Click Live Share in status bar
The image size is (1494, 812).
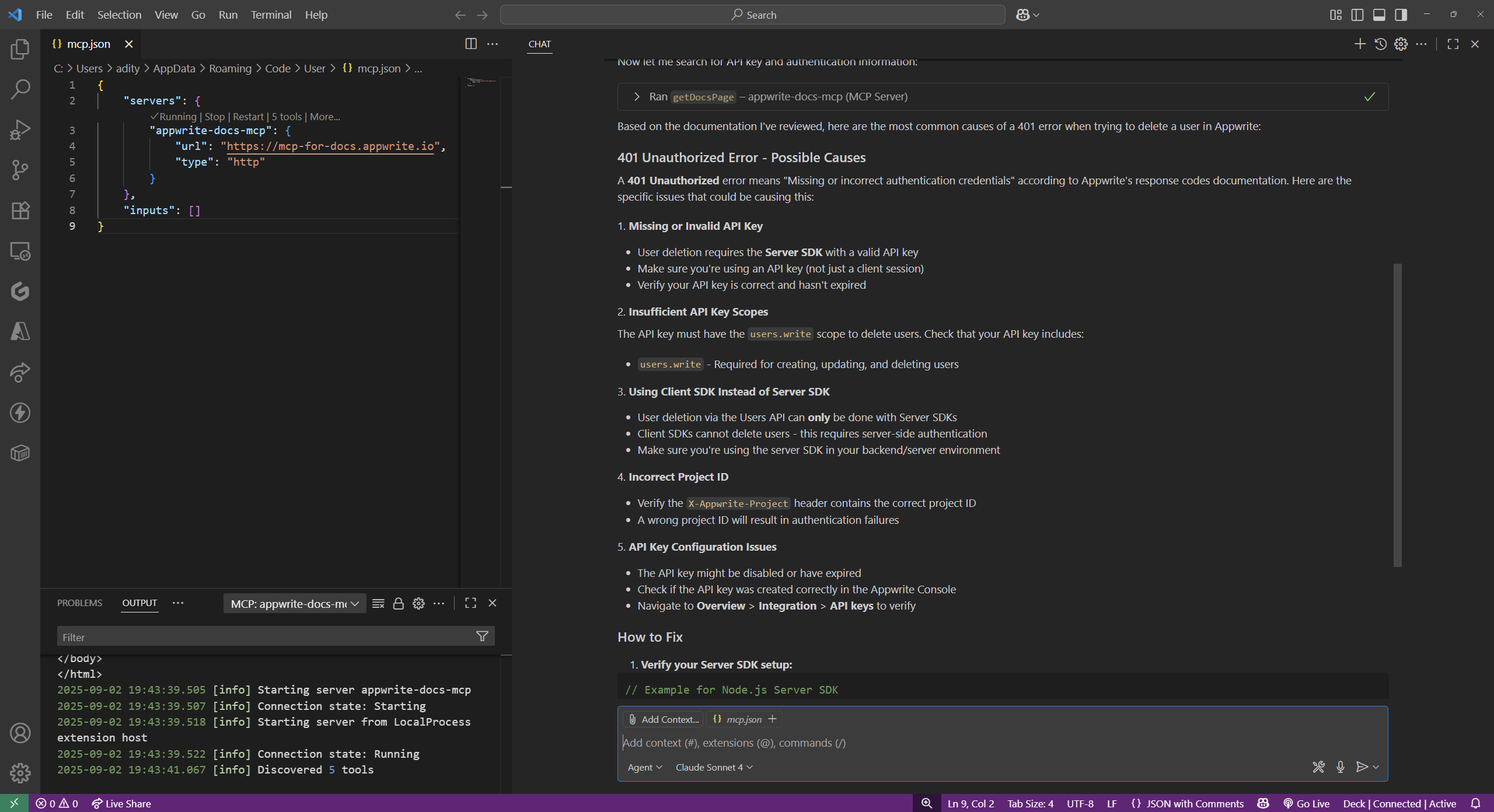pyautogui.click(x=121, y=803)
